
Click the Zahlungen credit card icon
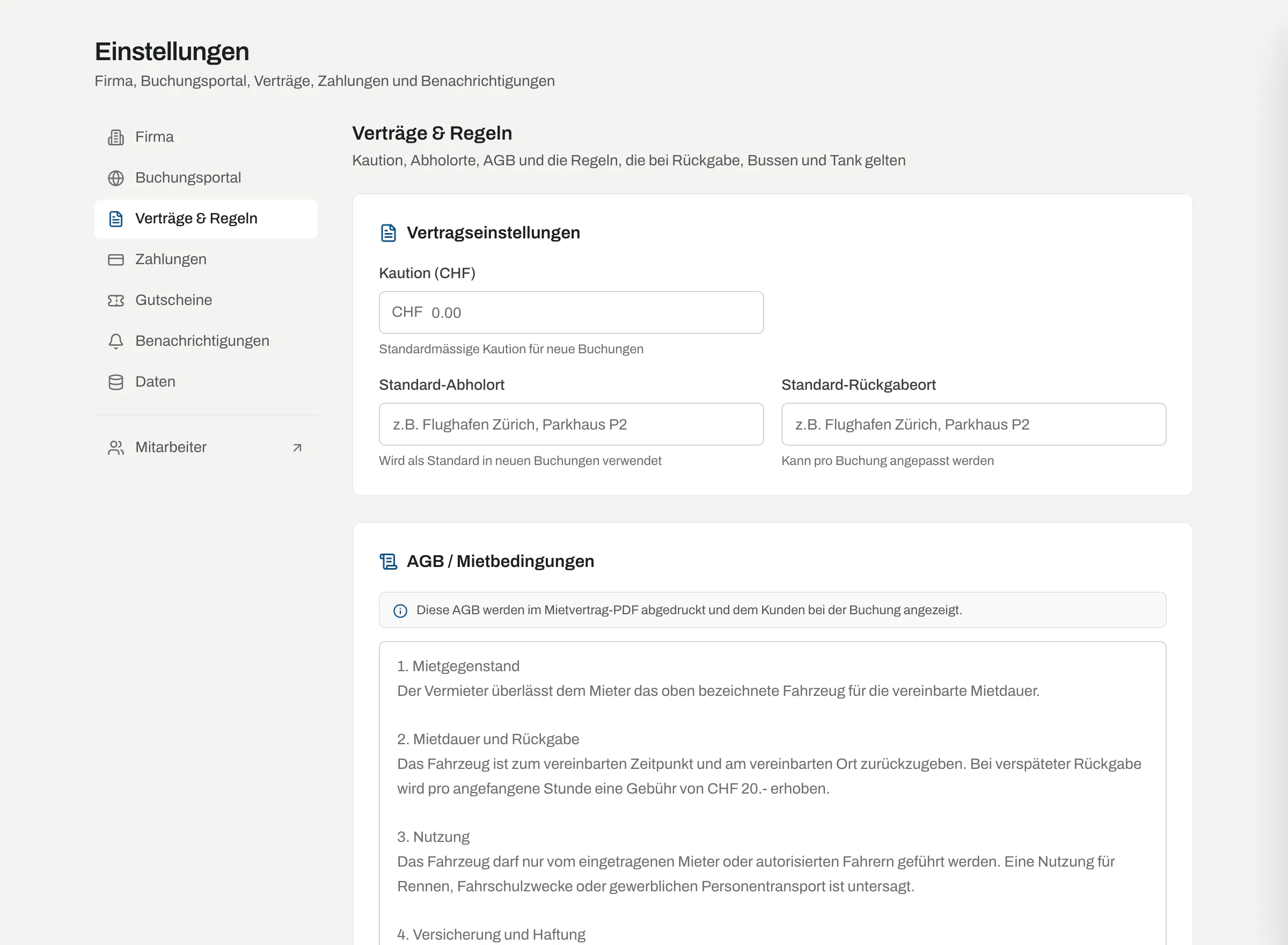pyautogui.click(x=116, y=260)
